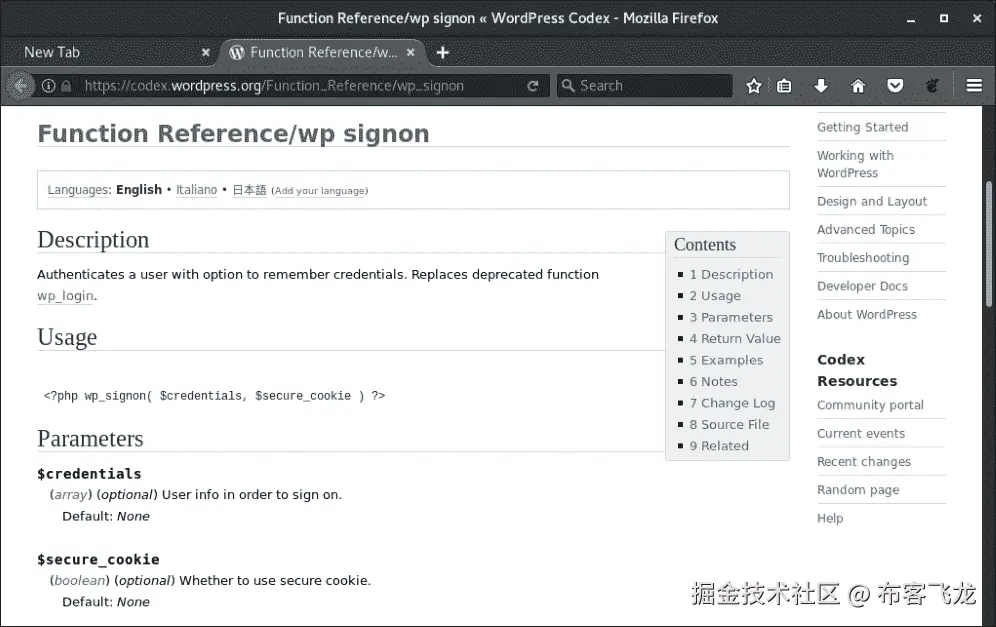Click WordPress logo favicon on active tab
This screenshot has height=627, width=996.
click(237, 53)
